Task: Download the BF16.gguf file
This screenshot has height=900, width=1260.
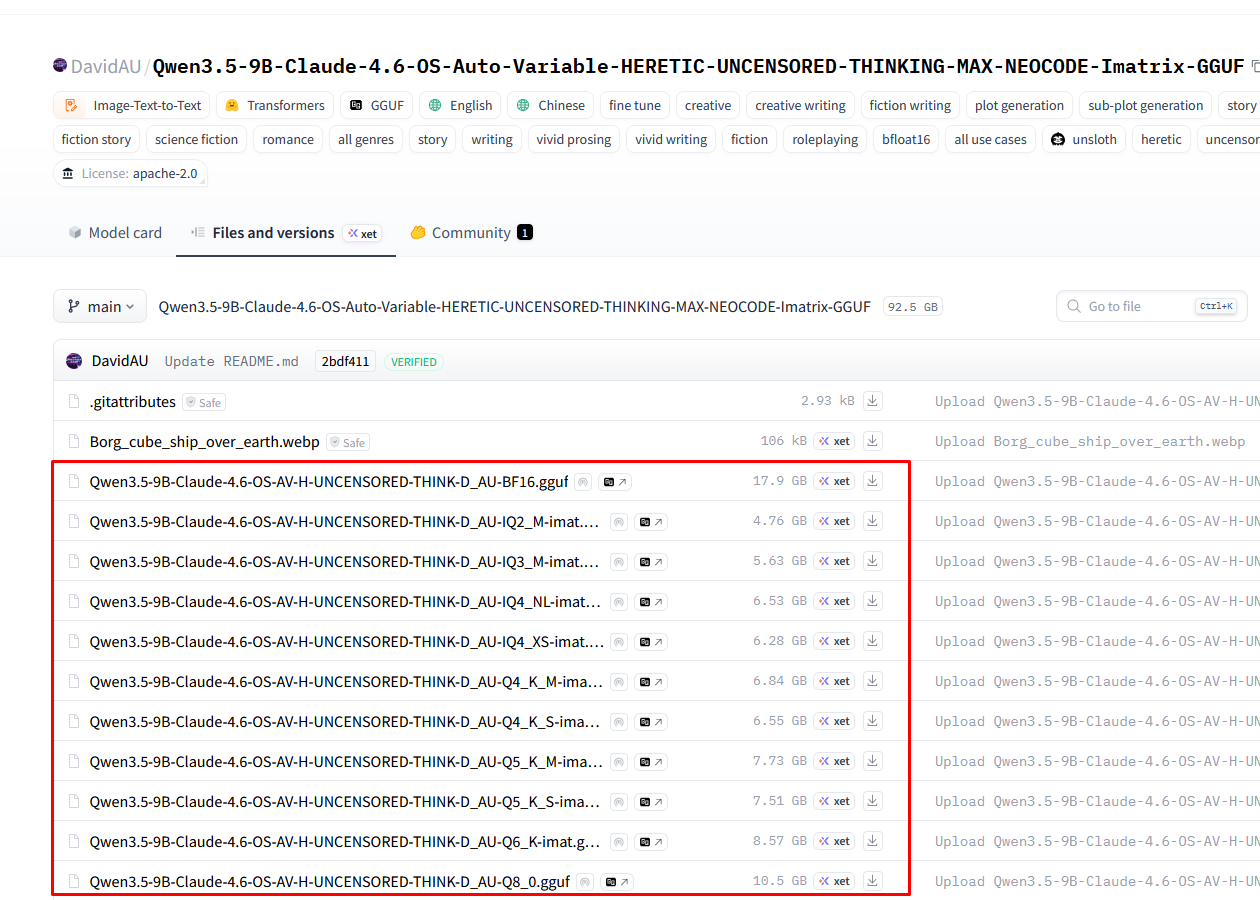Action: [x=873, y=481]
